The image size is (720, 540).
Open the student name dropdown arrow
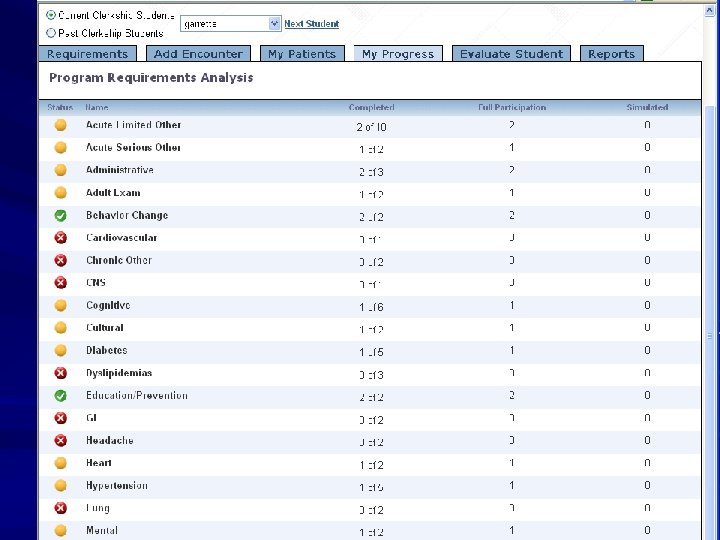274,23
